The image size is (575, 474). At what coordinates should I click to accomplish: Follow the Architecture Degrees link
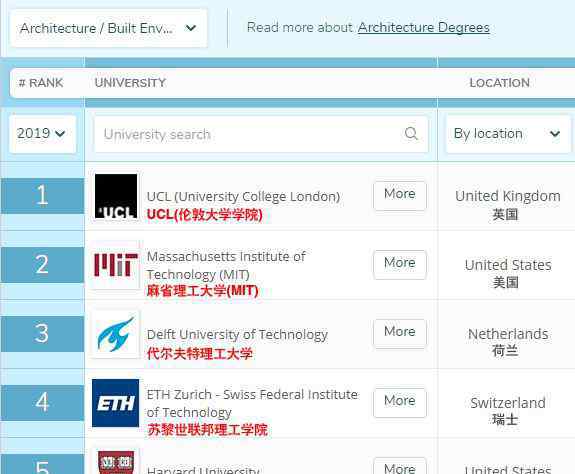coord(424,27)
